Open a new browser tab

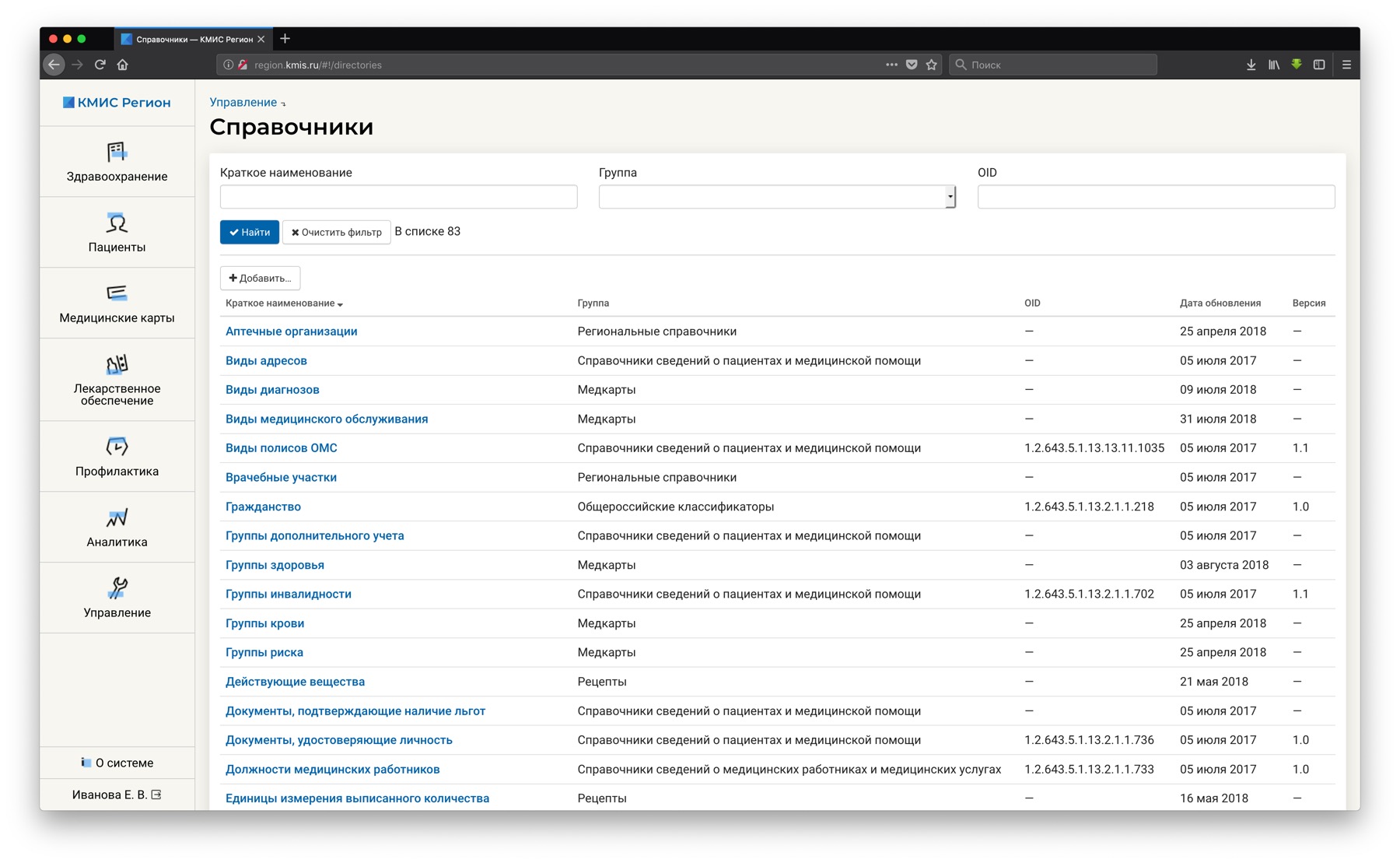tap(285, 38)
